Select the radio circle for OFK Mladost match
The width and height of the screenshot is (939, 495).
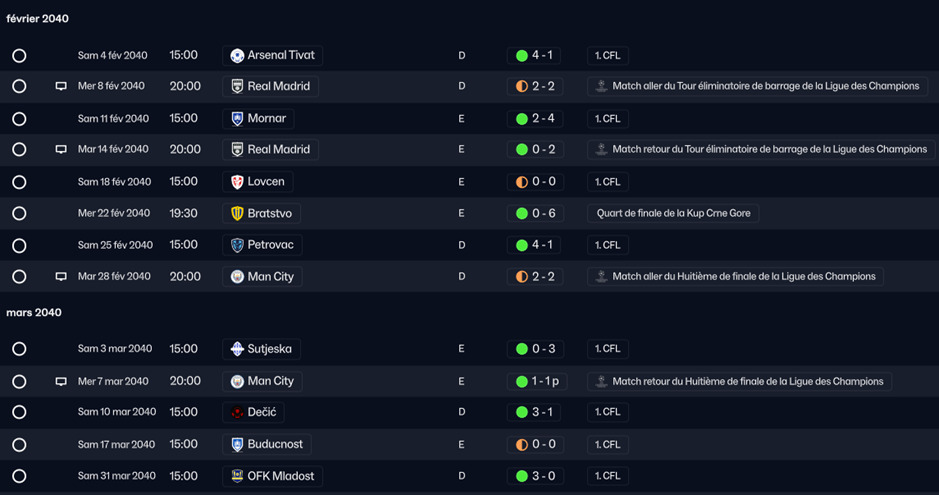[19, 476]
